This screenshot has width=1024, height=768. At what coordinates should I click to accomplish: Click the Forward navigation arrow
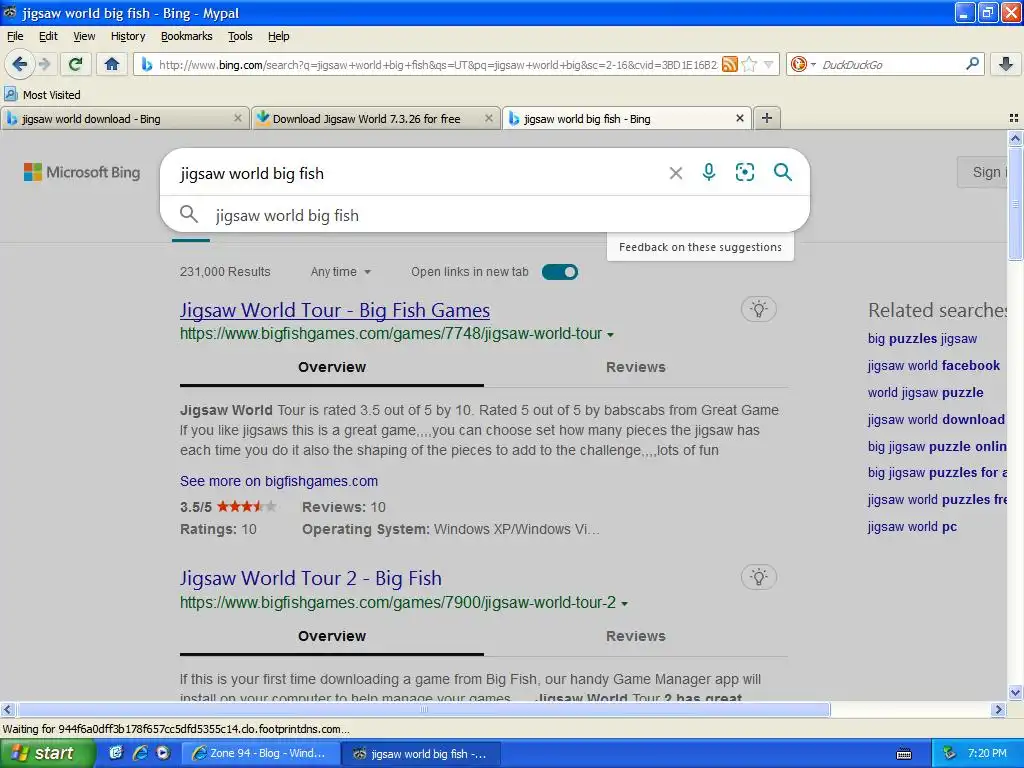[44, 64]
